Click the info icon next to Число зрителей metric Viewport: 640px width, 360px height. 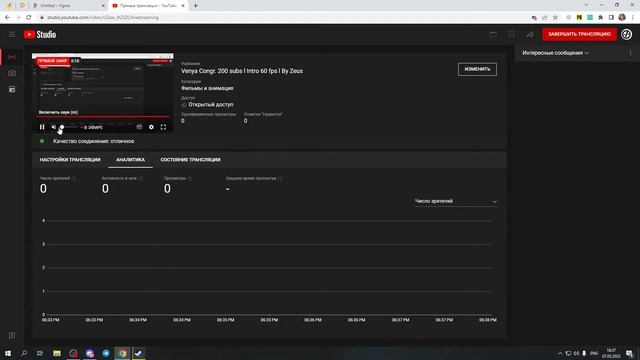pos(74,178)
